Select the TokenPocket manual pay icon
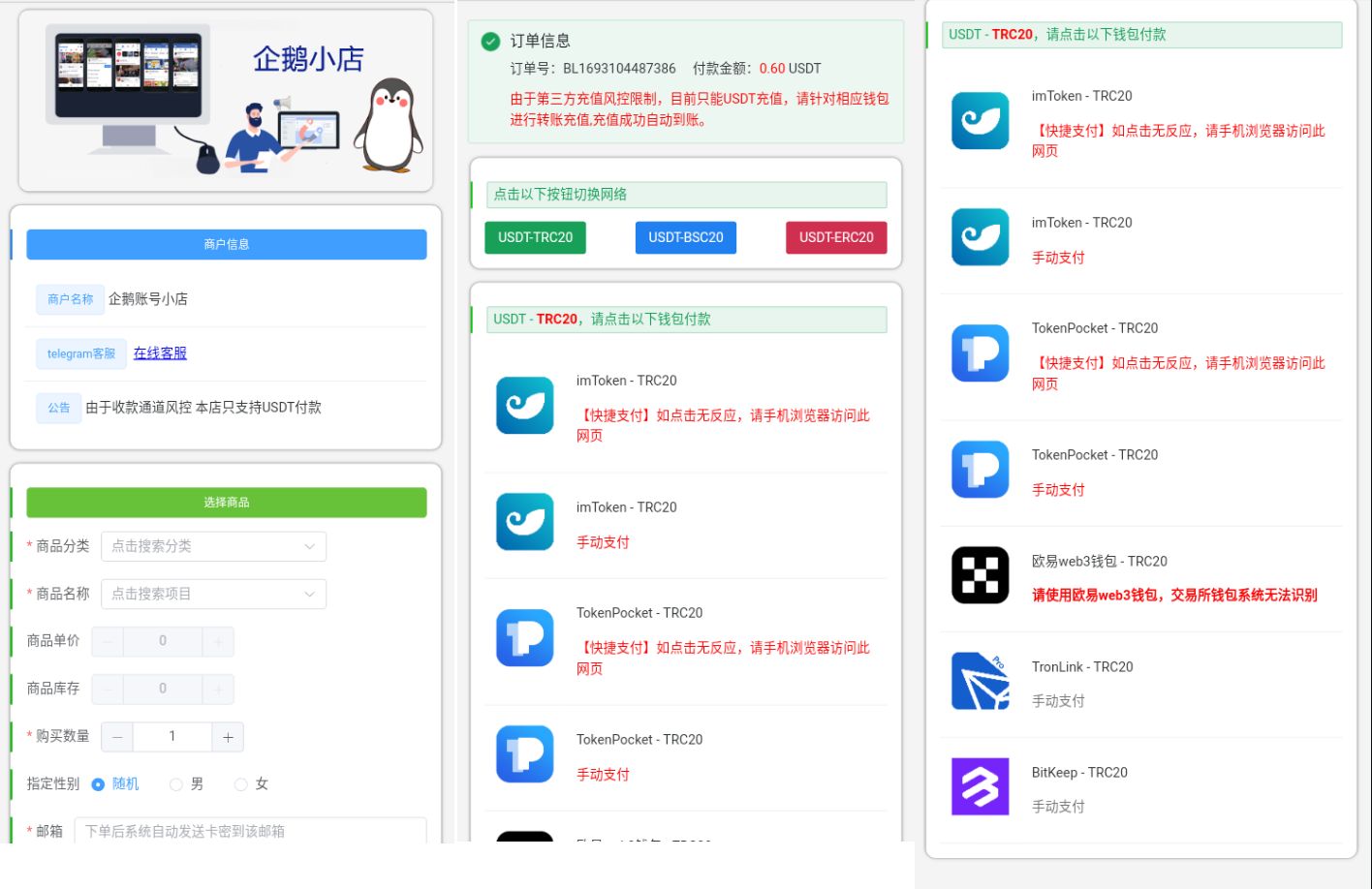 point(980,470)
